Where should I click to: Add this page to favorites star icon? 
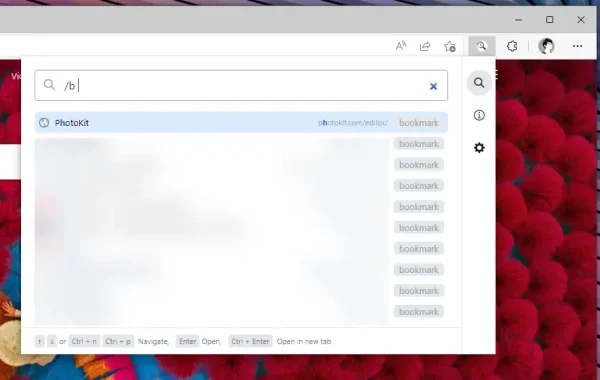tap(450, 46)
